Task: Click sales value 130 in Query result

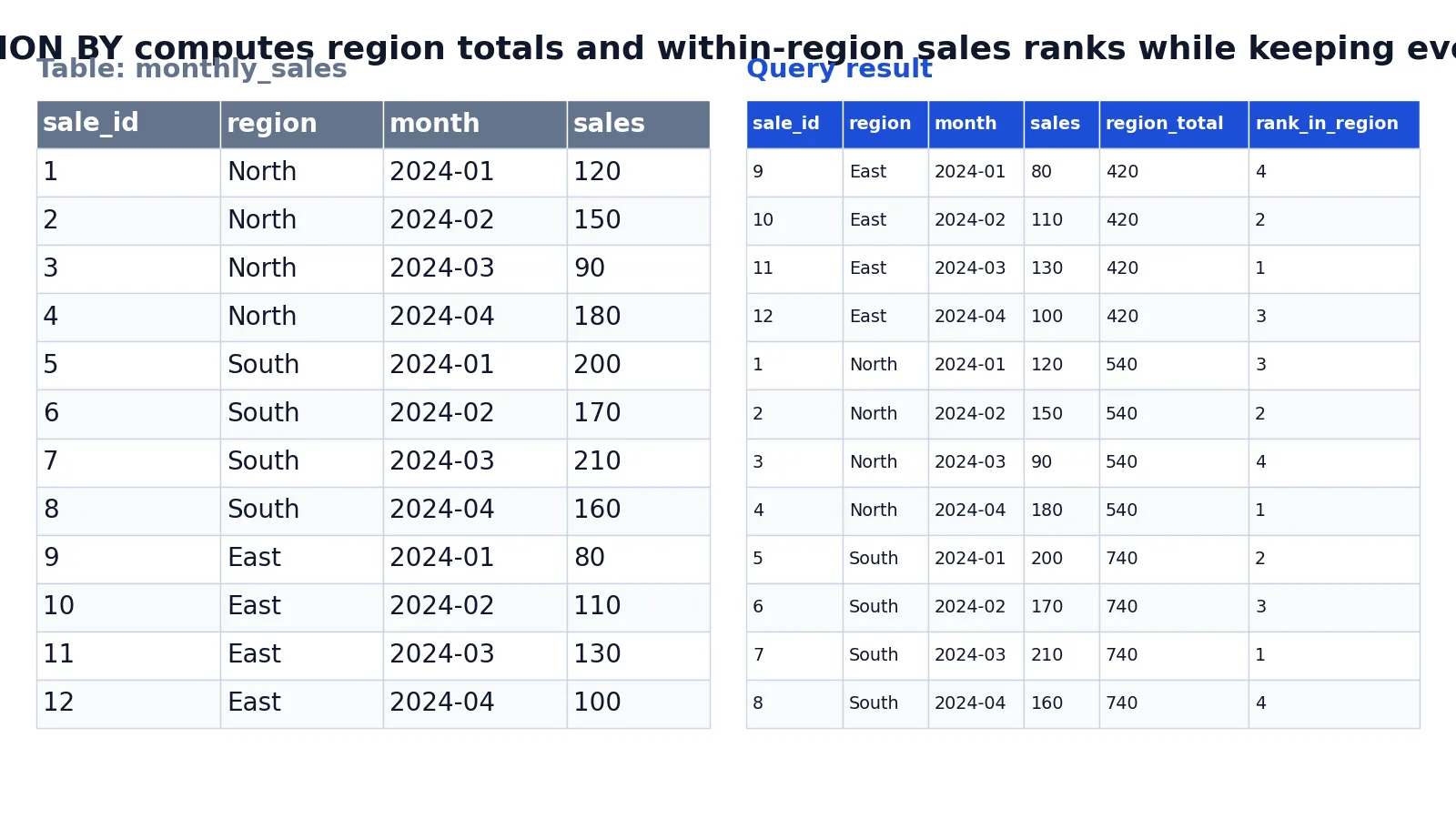Action: tap(1061, 269)
